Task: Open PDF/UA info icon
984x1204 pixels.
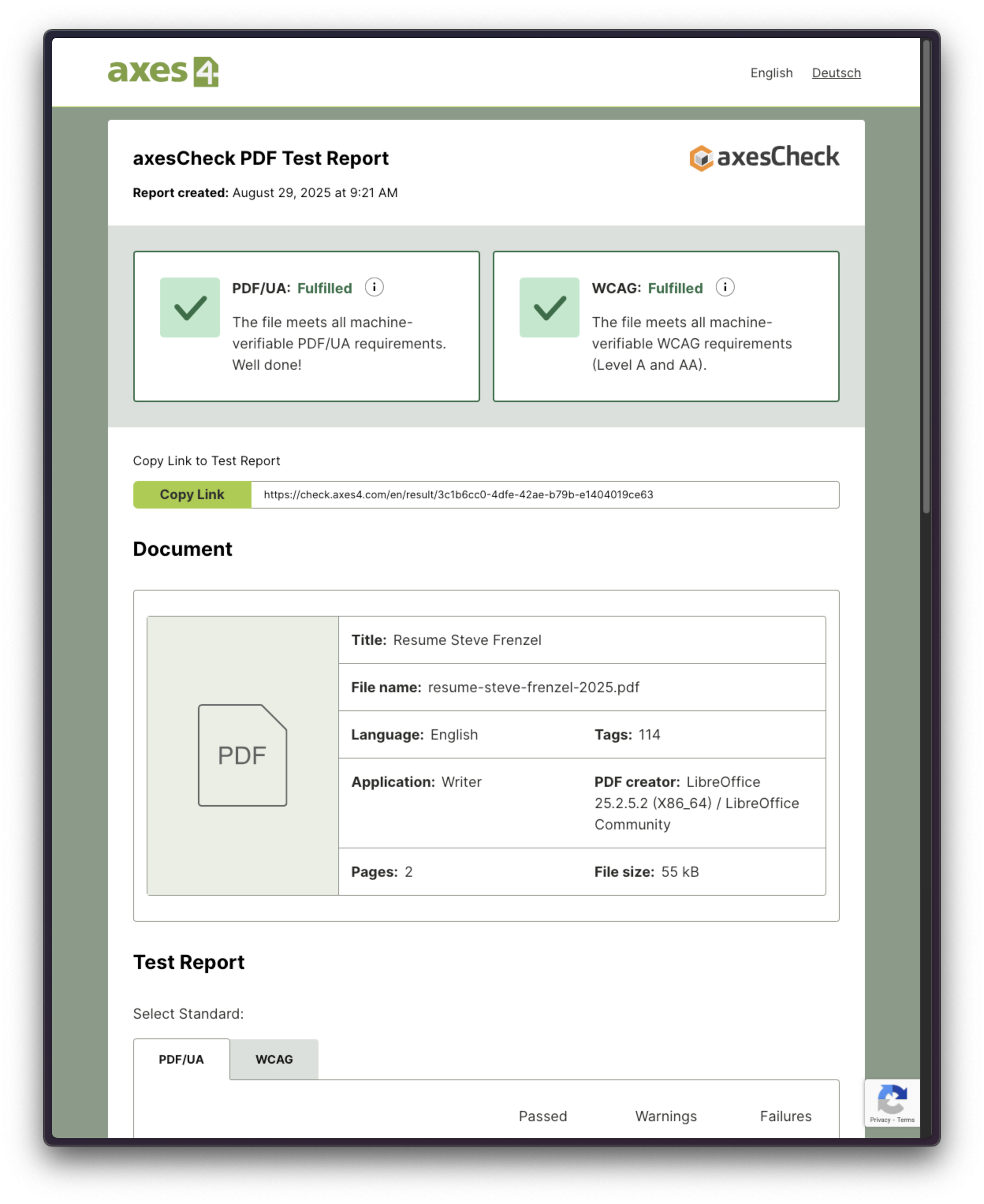Action: pos(374,287)
